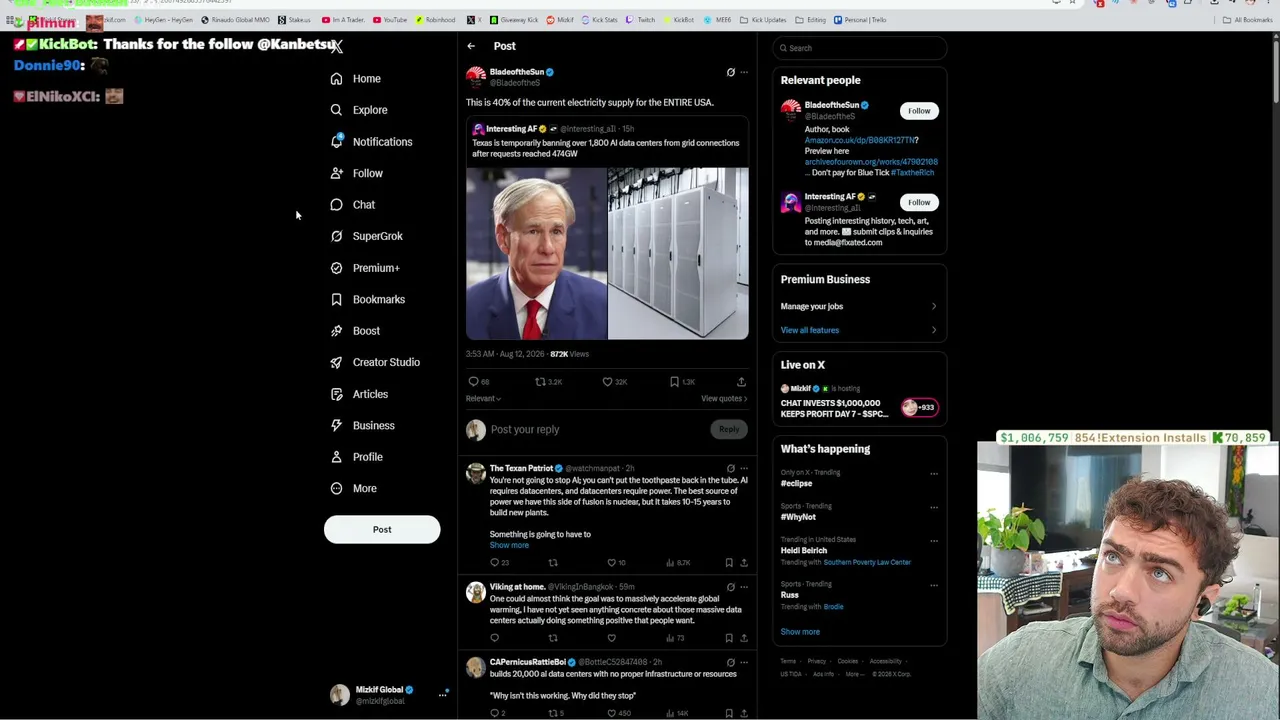Image resolution: width=1280 pixels, height=720 pixels.
Task: Like The Texan Patriot's reply
Action: point(612,563)
